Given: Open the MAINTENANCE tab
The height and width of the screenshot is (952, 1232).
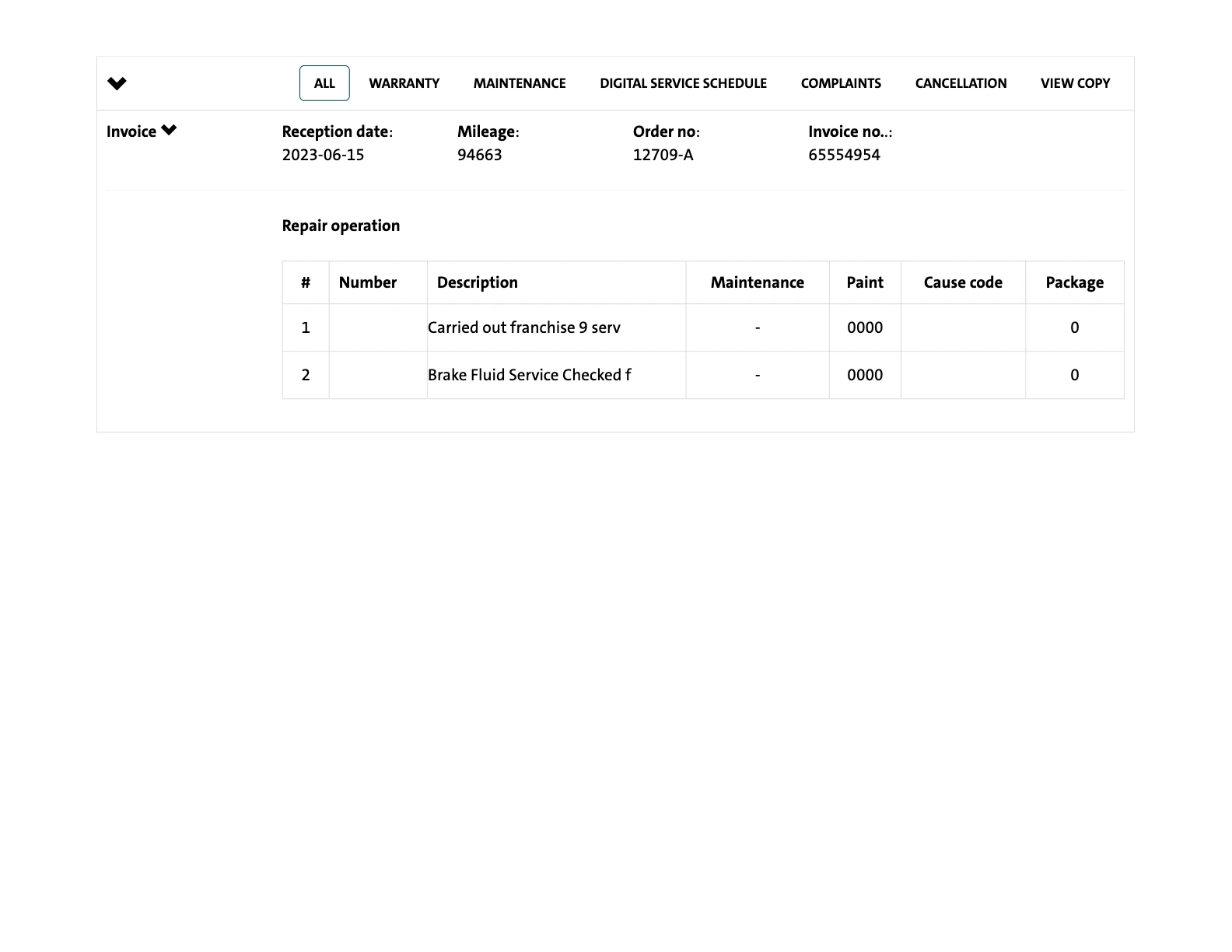Looking at the screenshot, I should click(520, 83).
